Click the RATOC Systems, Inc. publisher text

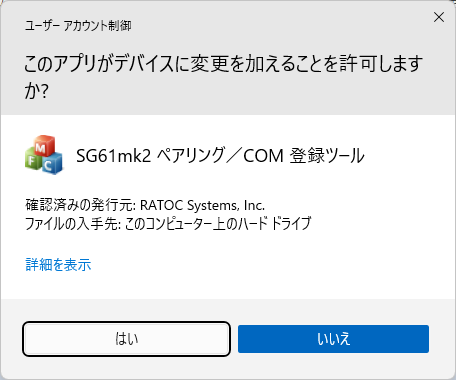[202, 205]
